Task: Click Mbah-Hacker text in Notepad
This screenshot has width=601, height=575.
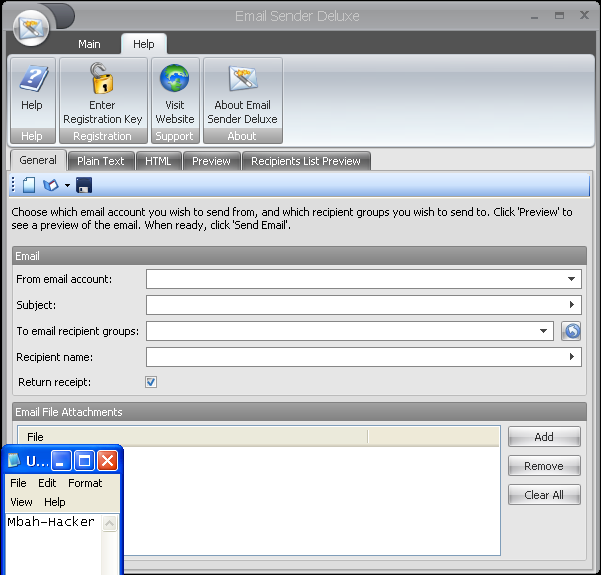Action: [51, 522]
